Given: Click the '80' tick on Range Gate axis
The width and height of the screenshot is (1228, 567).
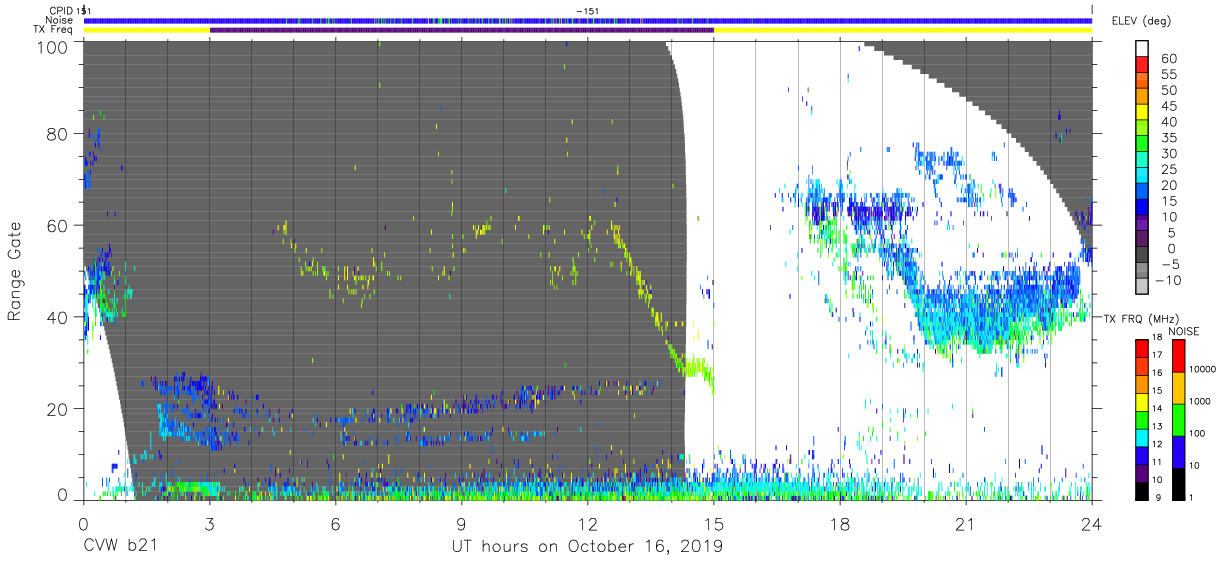Looking at the screenshot, I should (59, 134).
